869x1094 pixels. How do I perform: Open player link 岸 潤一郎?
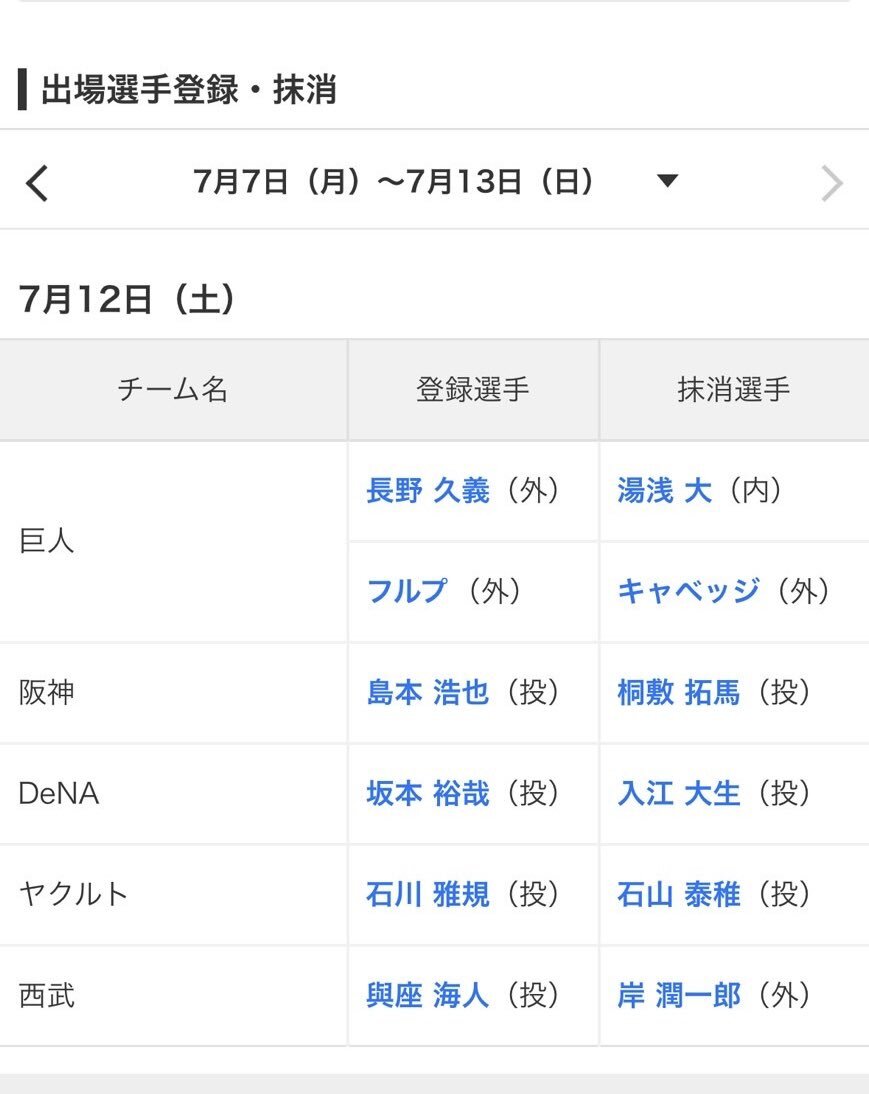678,995
